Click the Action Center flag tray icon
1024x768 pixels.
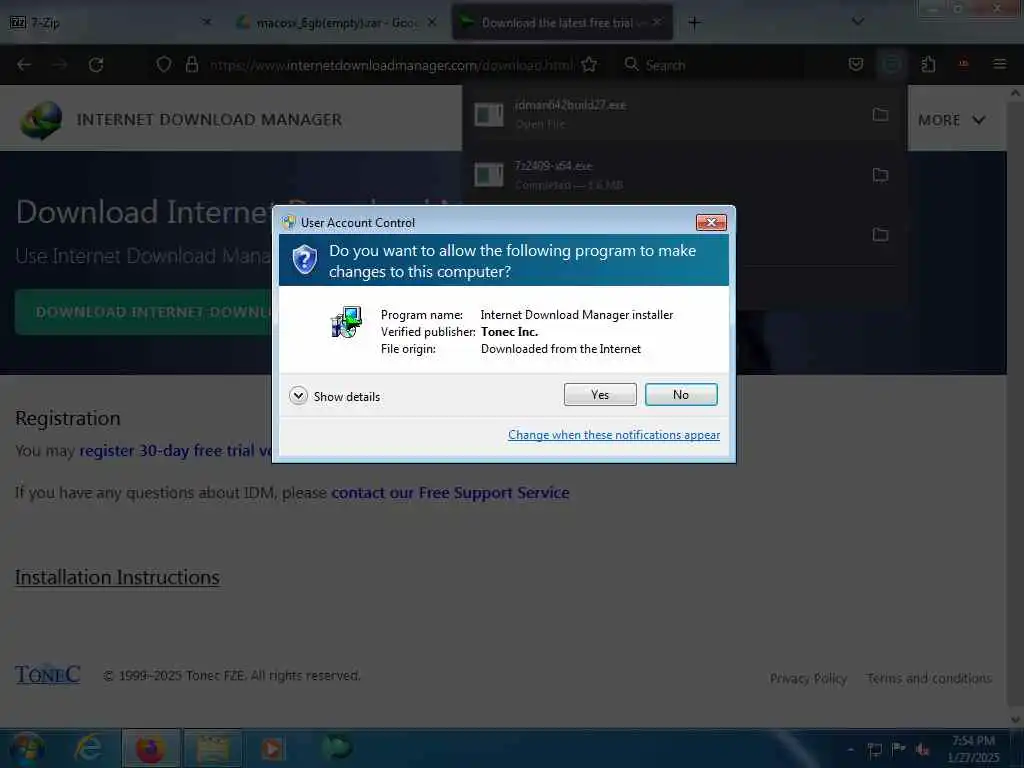(x=899, y=749)
